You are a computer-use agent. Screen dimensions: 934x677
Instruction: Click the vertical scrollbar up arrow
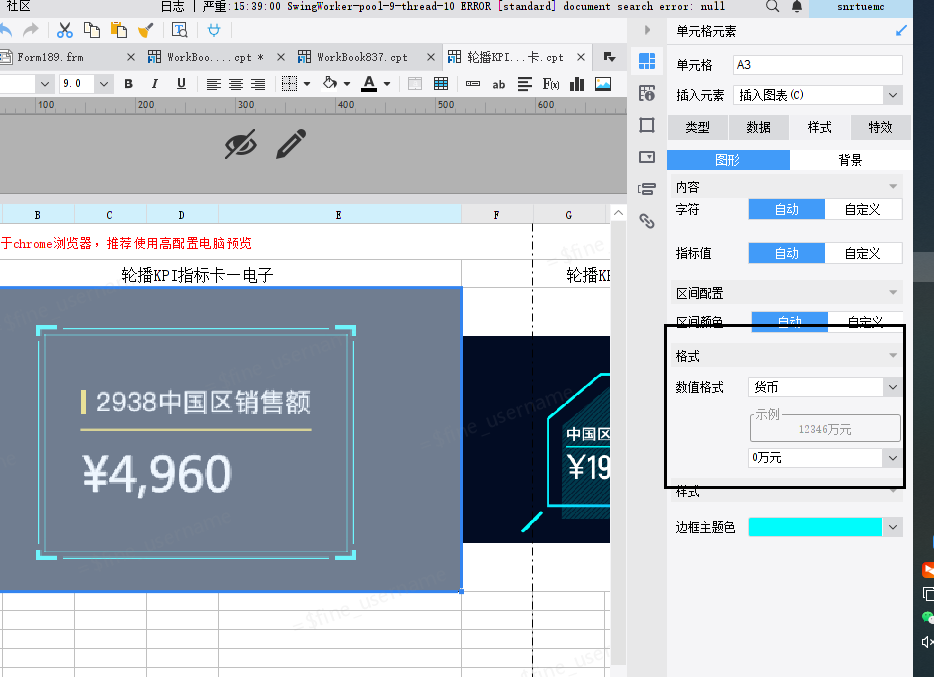[619, 213]
